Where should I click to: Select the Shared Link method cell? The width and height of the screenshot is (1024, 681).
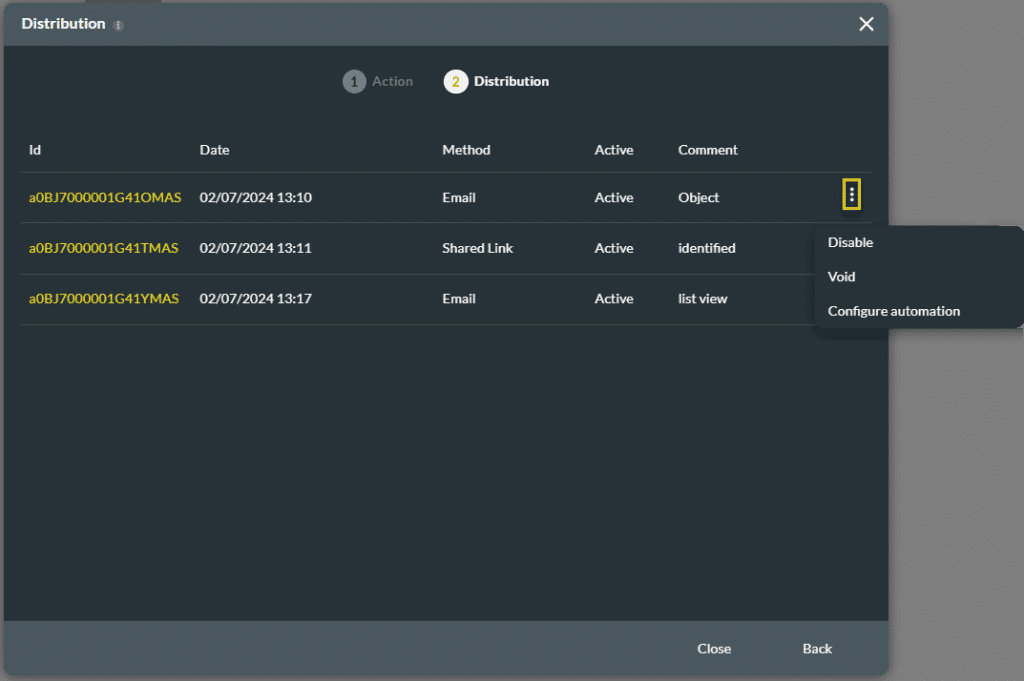pyautogui.click(x=477, y=248)
